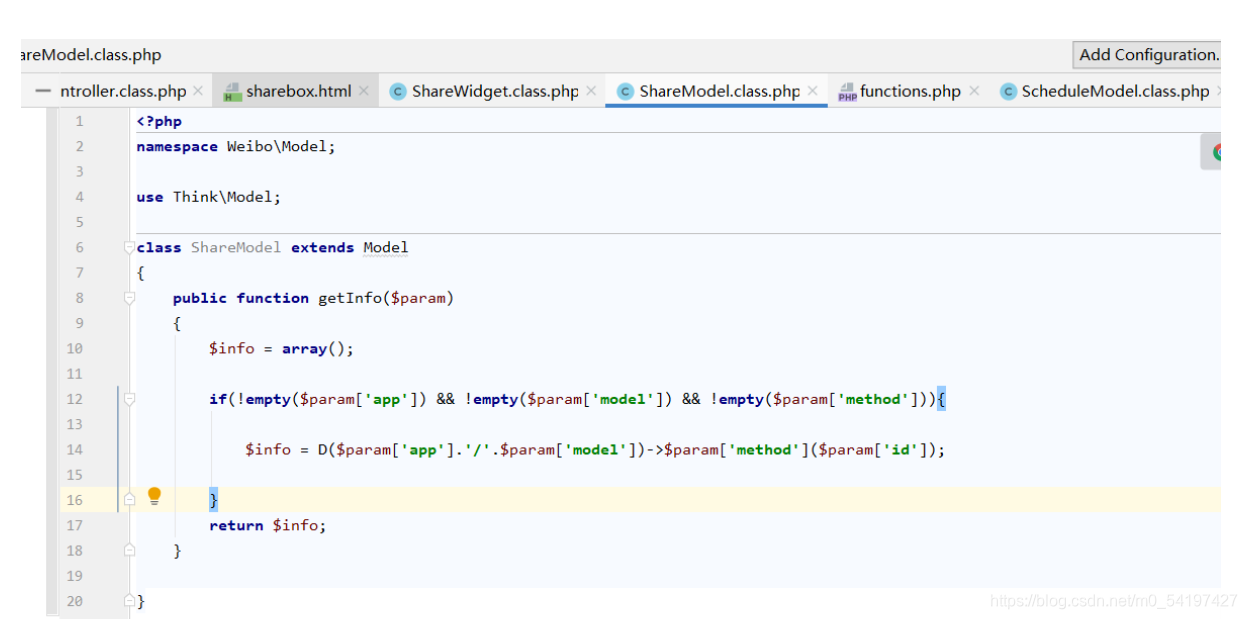Switch to the functions.php tab
The height and width of the screenshot is (619, 1247).
[x=910, y=91]
